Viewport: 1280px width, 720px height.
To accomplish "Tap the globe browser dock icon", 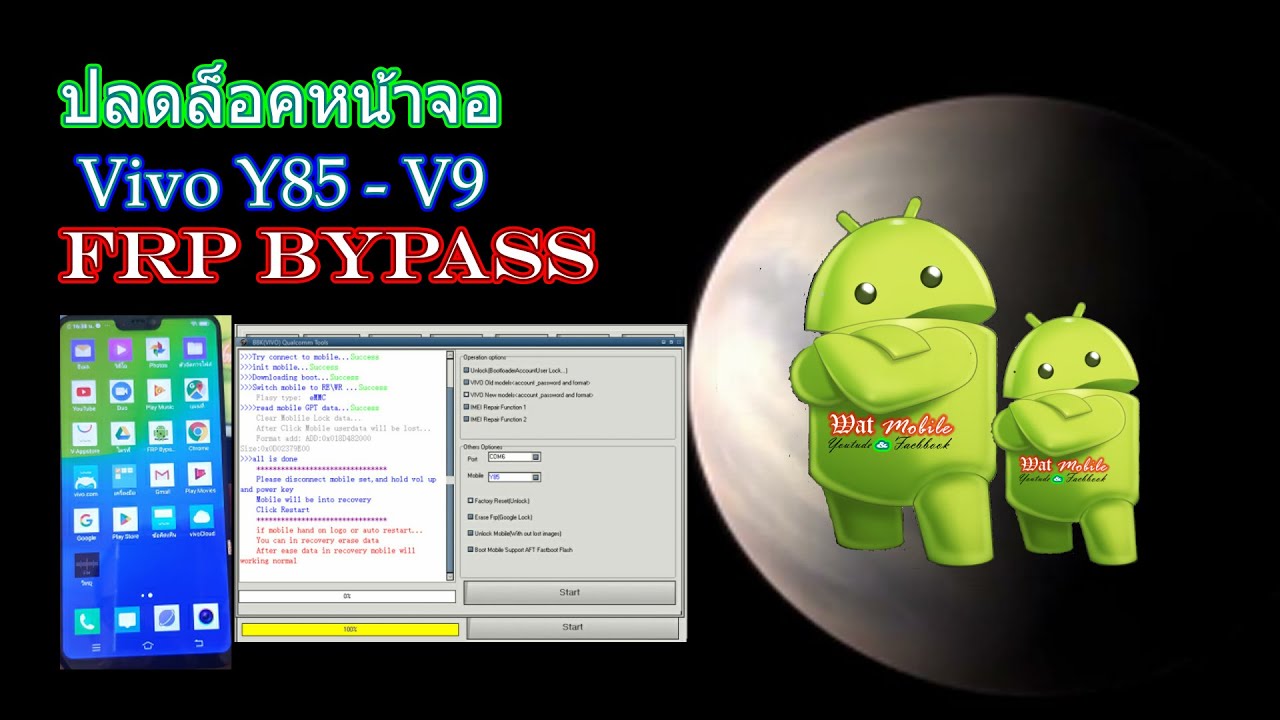I will 166,619.
